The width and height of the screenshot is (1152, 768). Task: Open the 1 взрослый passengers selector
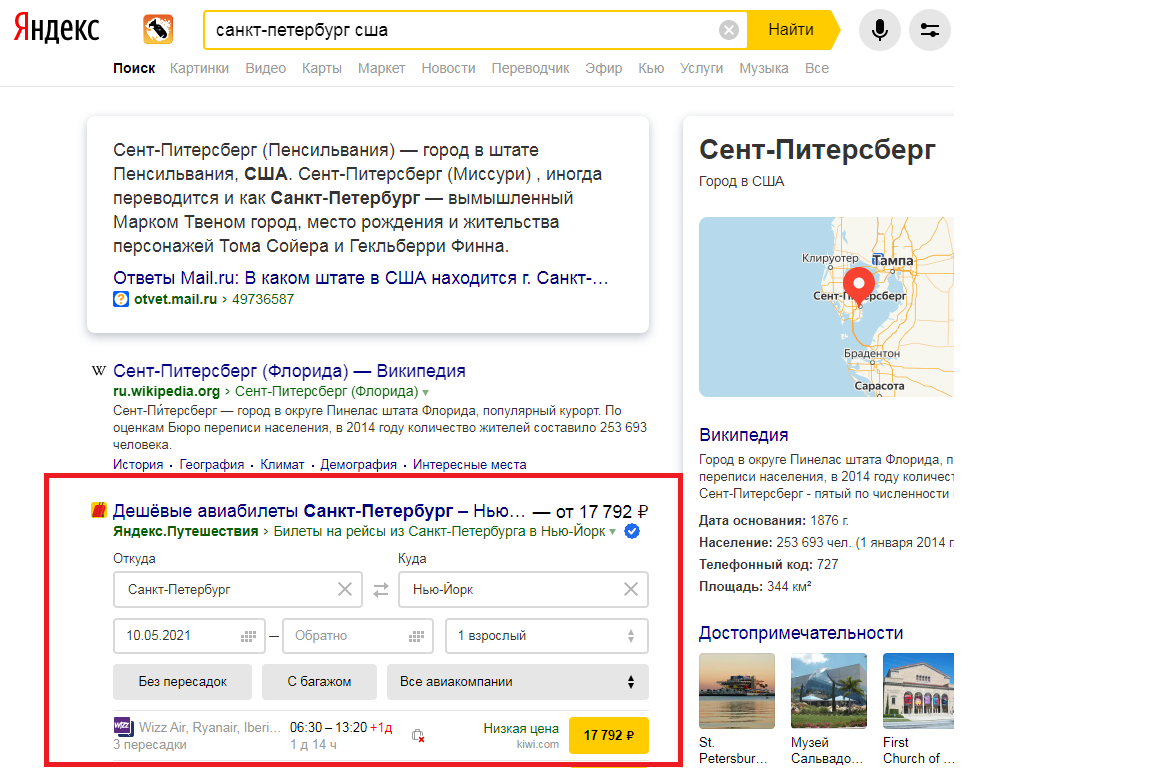coord(547,636)
